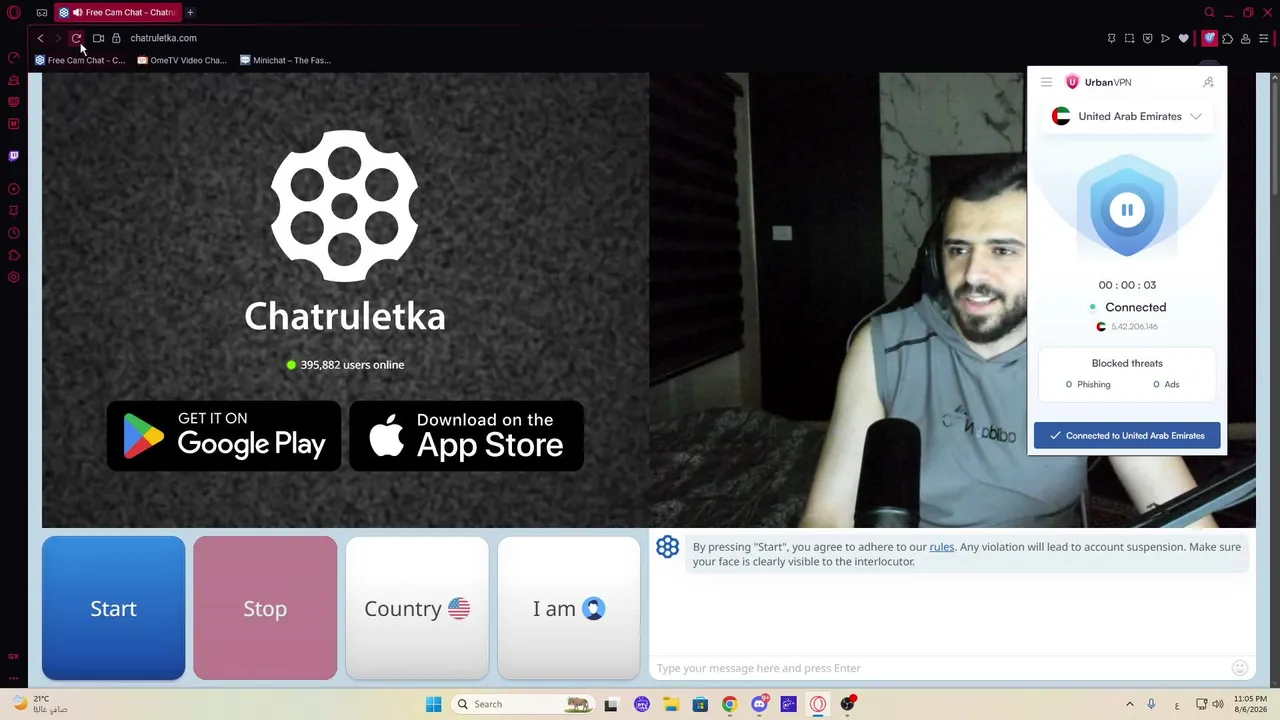Viewport: 1280px width, 720px height.
Task: Open the Opera main menu logo
Action: pos(14,12)
